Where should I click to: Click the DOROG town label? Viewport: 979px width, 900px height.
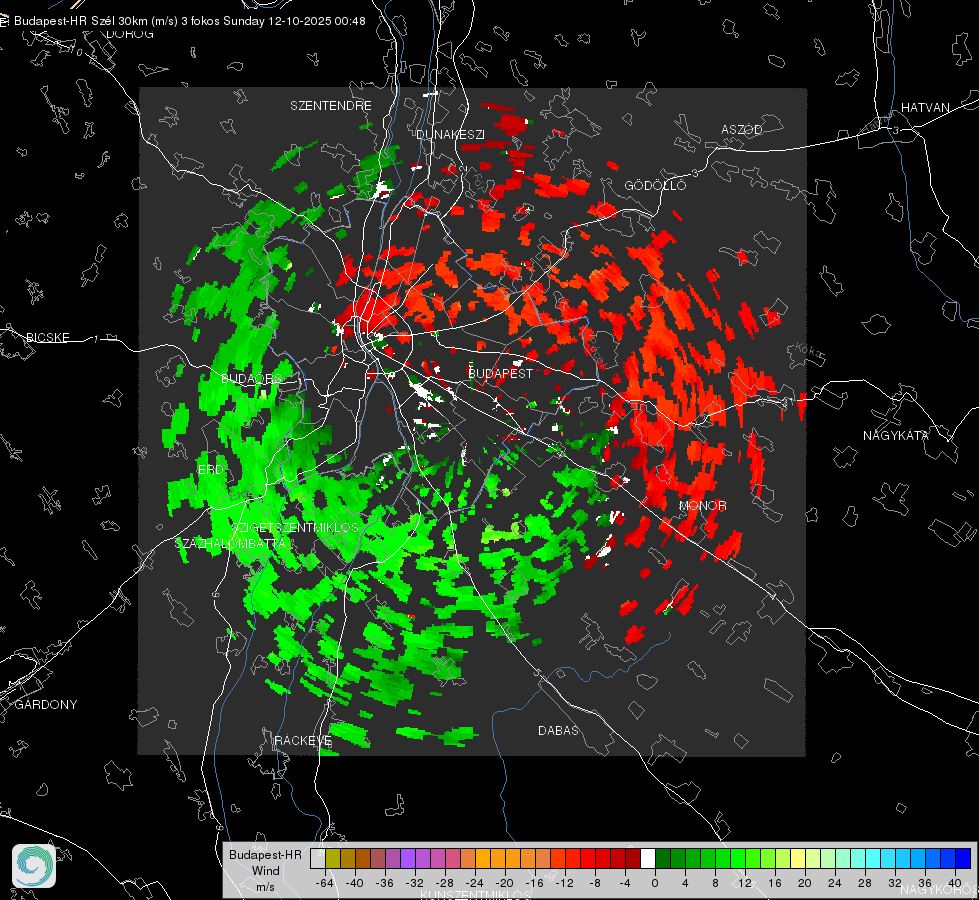point(130,34)
